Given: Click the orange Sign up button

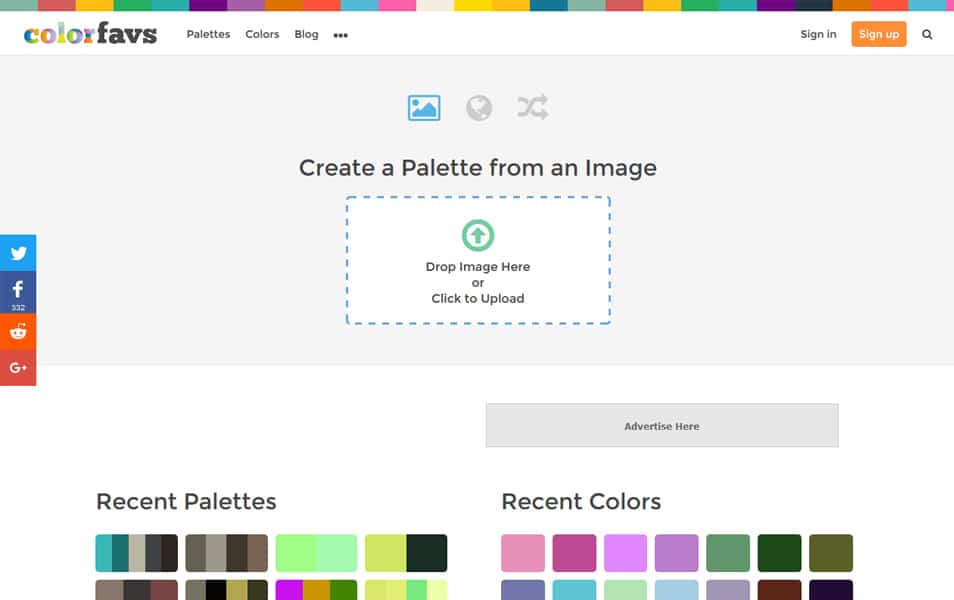Looking at the screenshot, I should click(879, 34).
